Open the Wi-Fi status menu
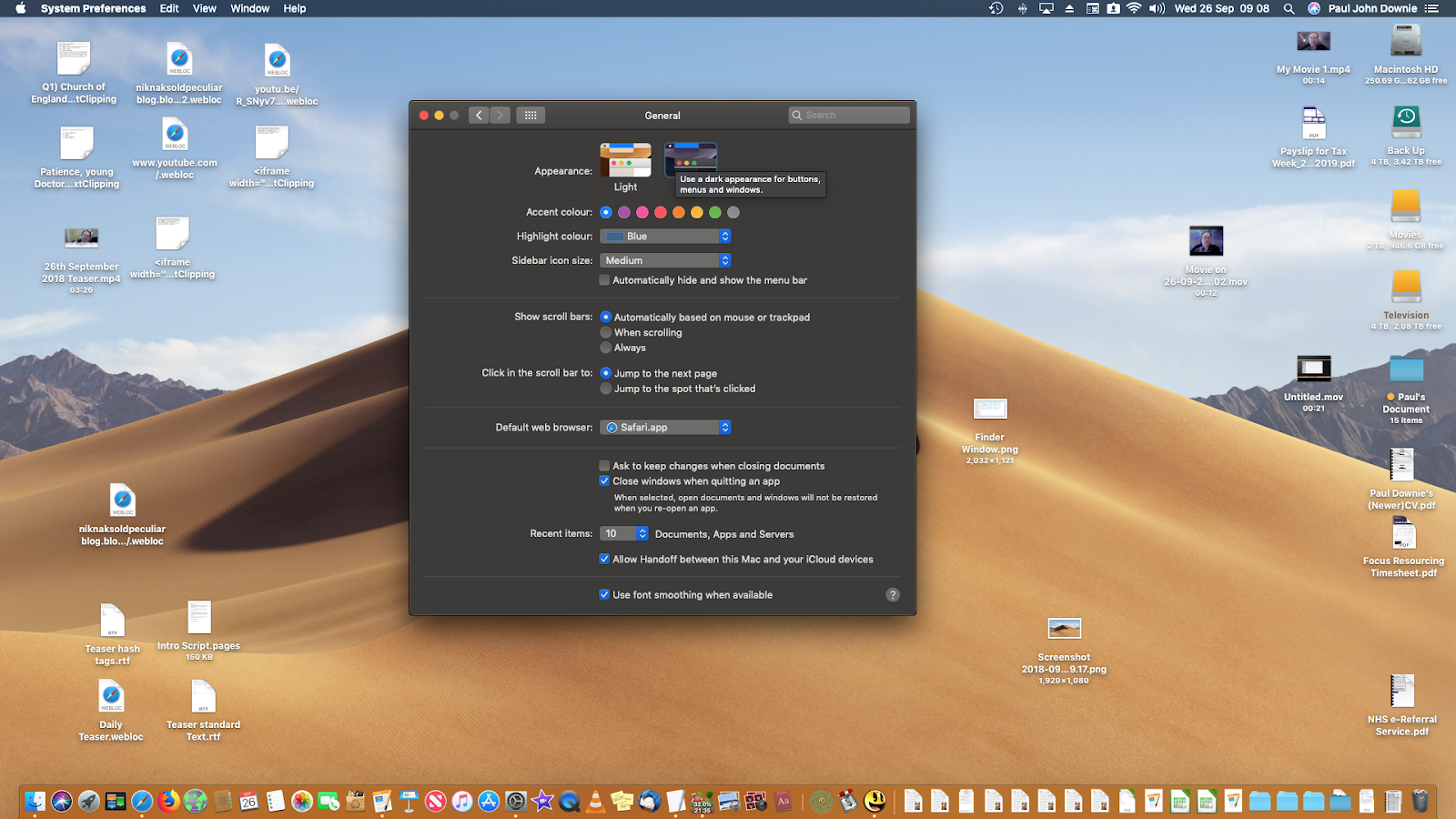This screenshot has height=819, width=1456. click(x=1134, y=8)
